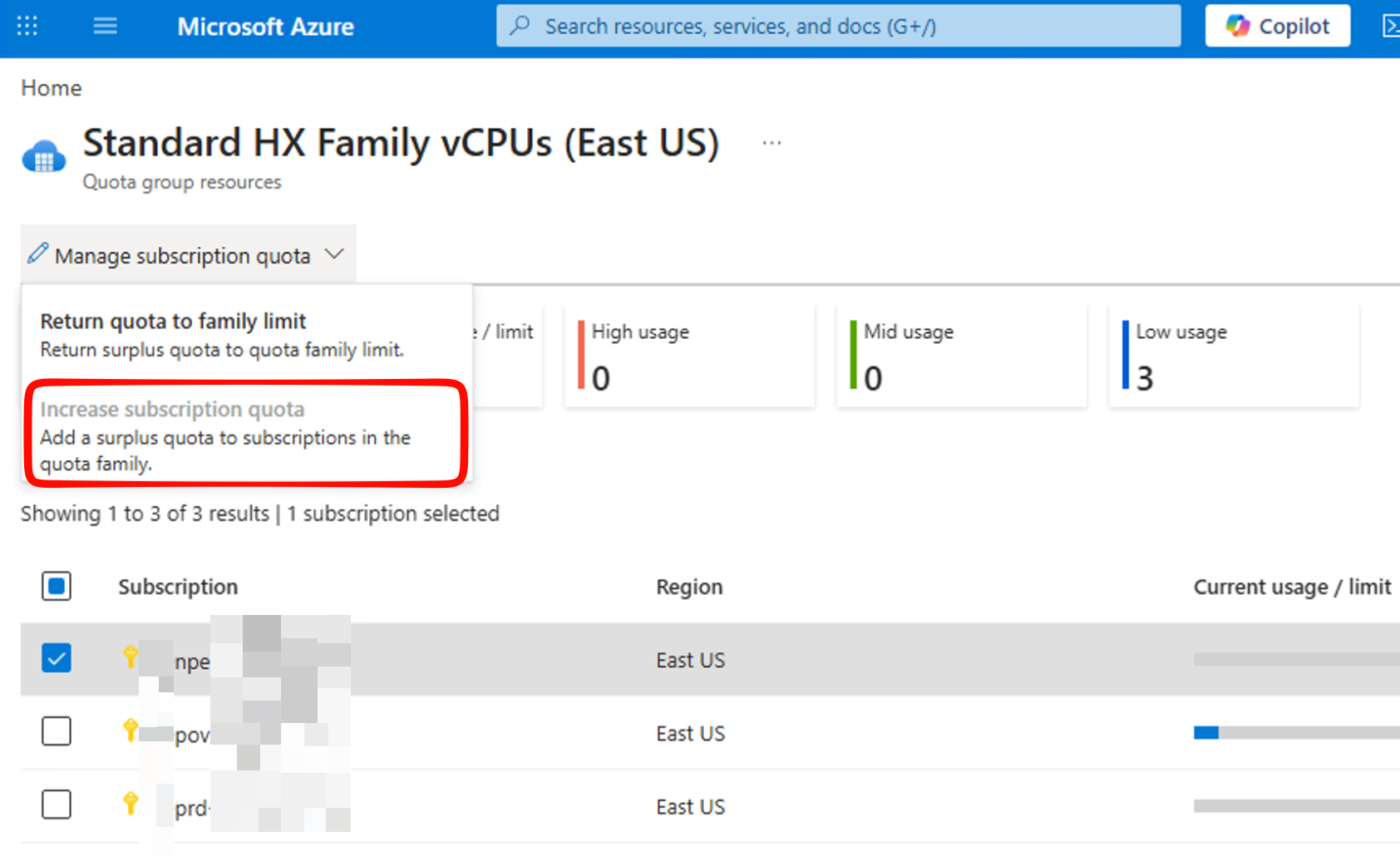Open the ellipsis more options menu

coord(771,143)
